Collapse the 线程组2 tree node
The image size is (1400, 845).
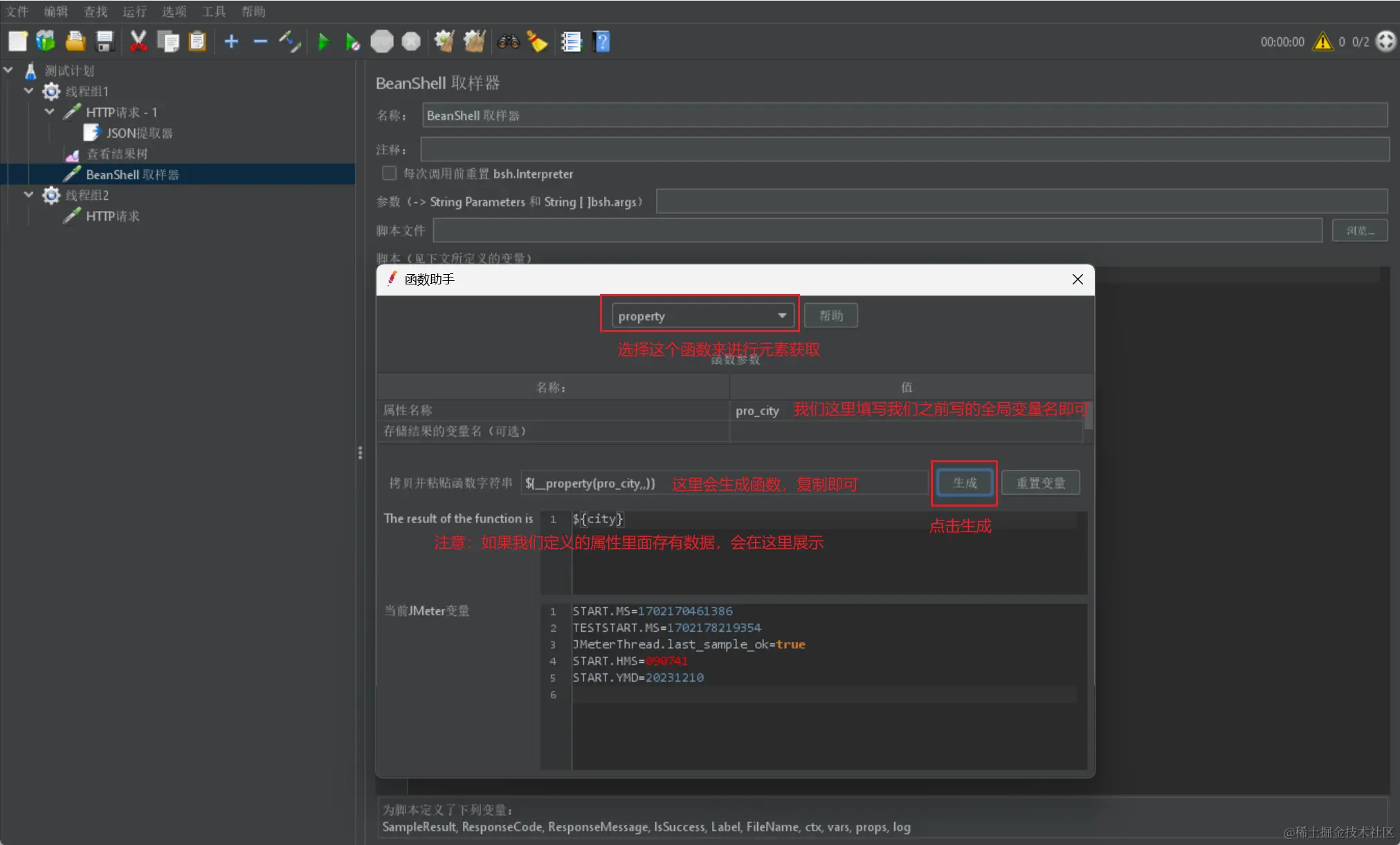29,195
